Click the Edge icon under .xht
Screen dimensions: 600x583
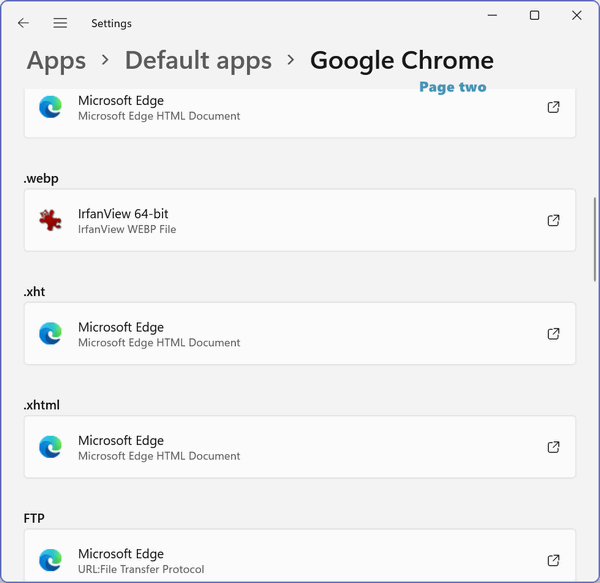coord(51,334)
